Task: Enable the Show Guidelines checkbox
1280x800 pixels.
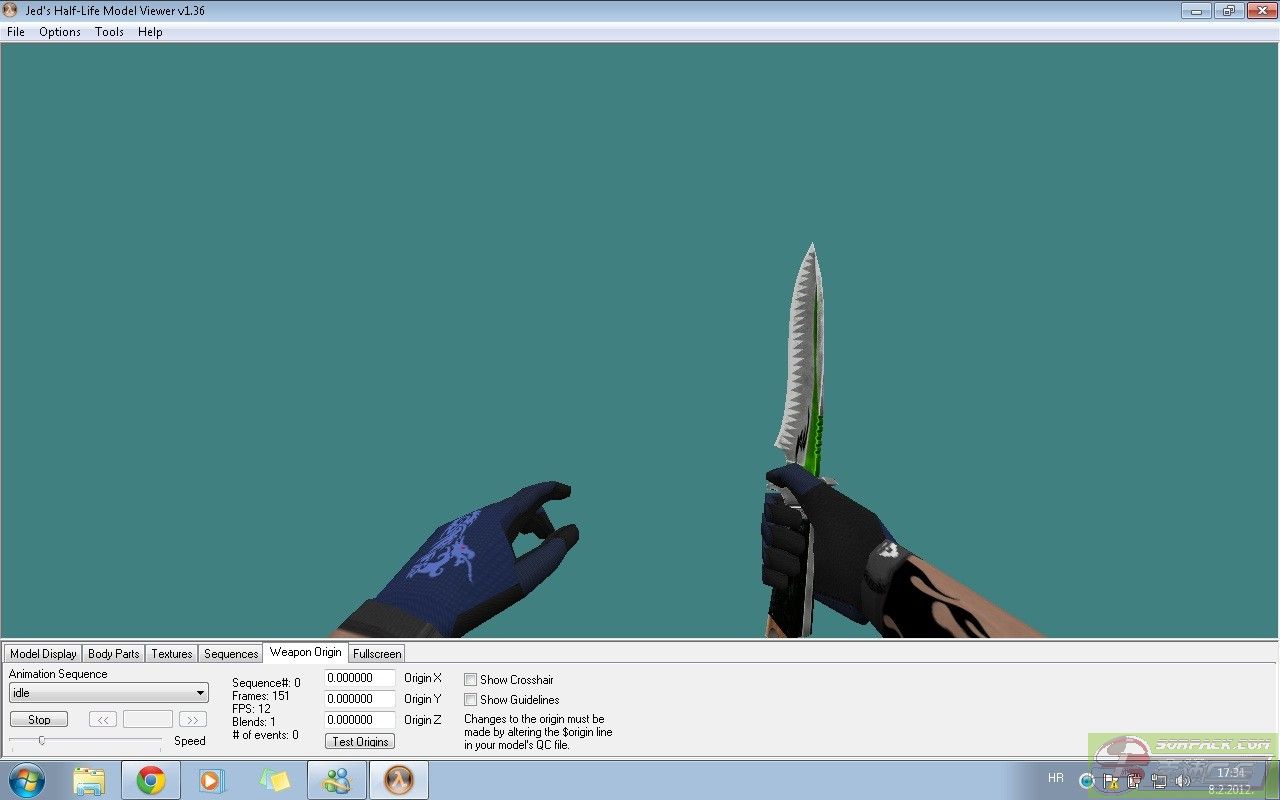Action: pos(470,700)
